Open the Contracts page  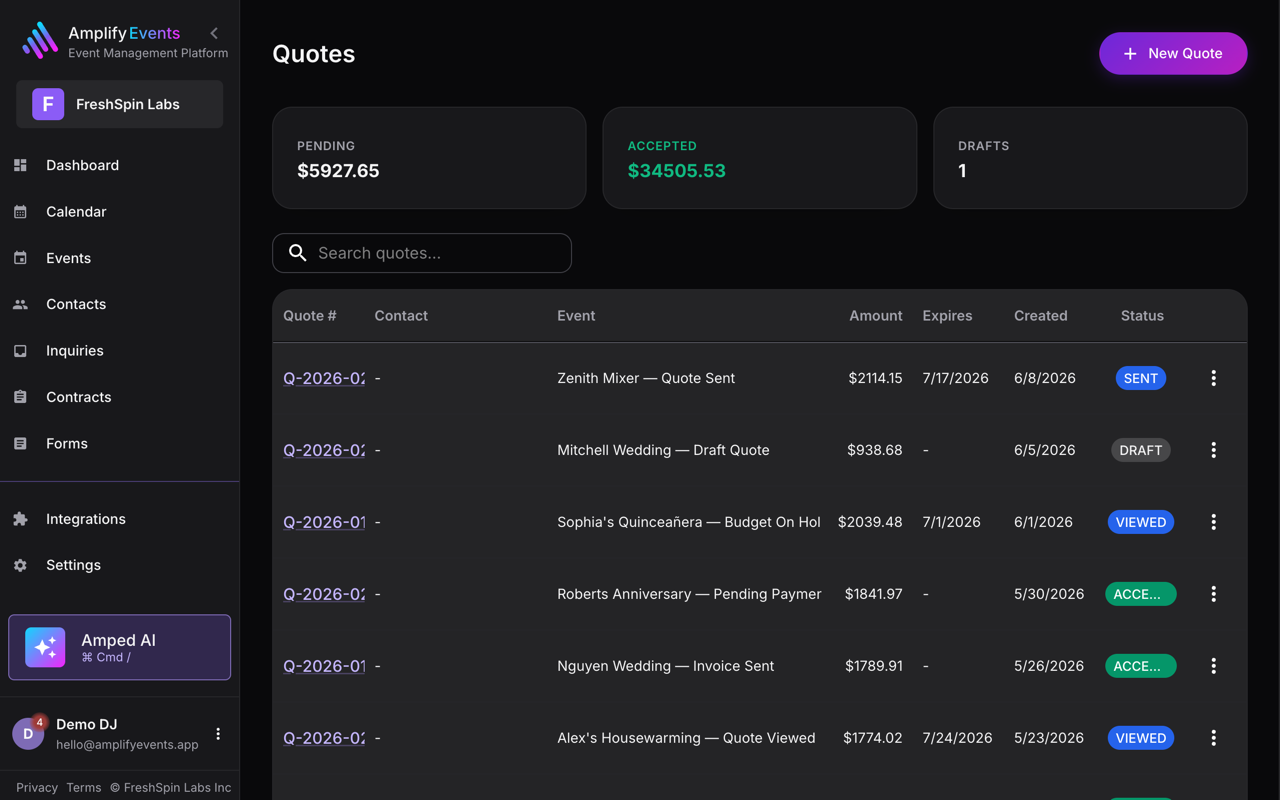119,397
